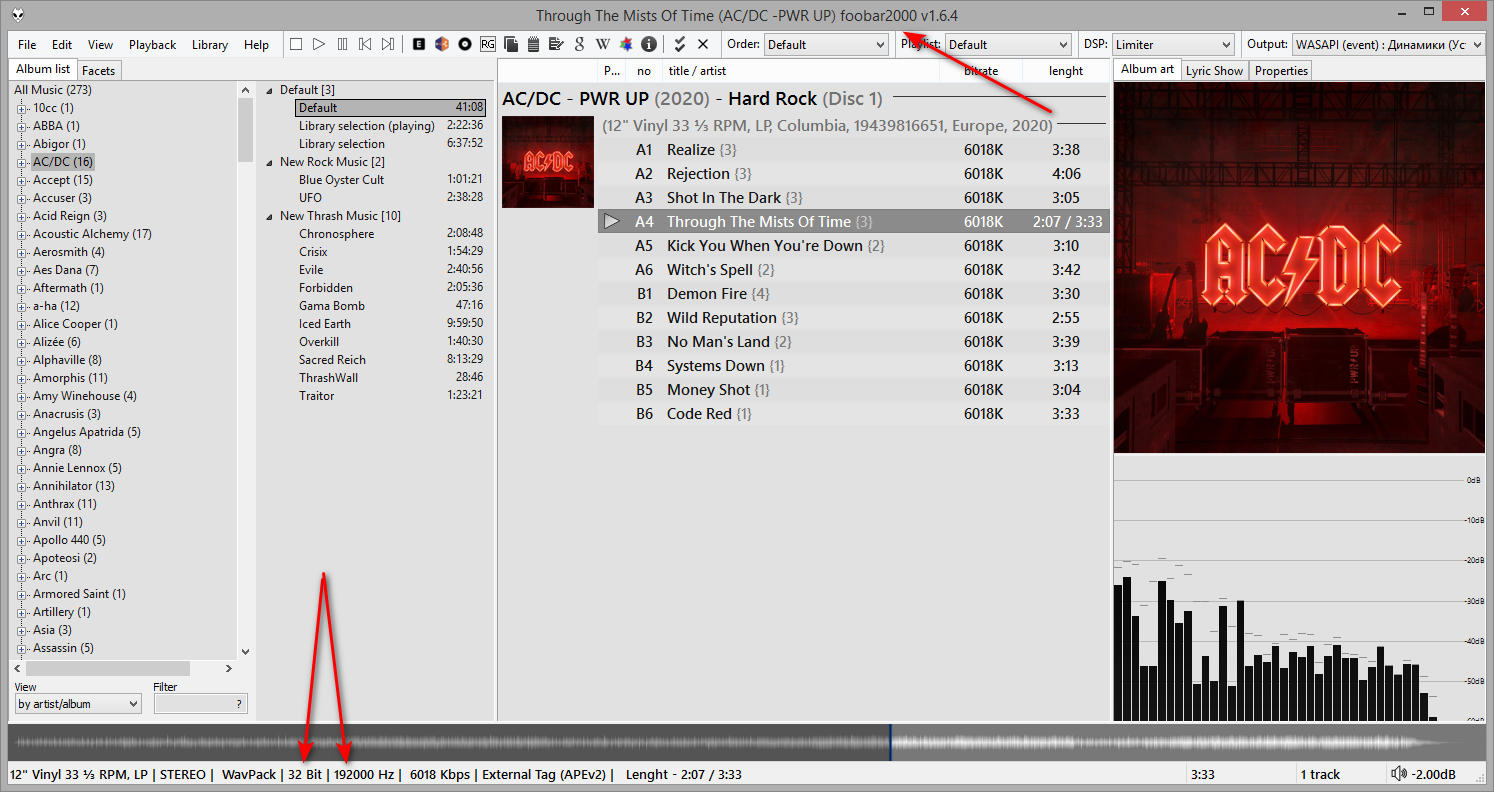This screenshot has height=792, width=1494.
Task: Click the large PWR UP album art
Action: tap(1299, 268)
